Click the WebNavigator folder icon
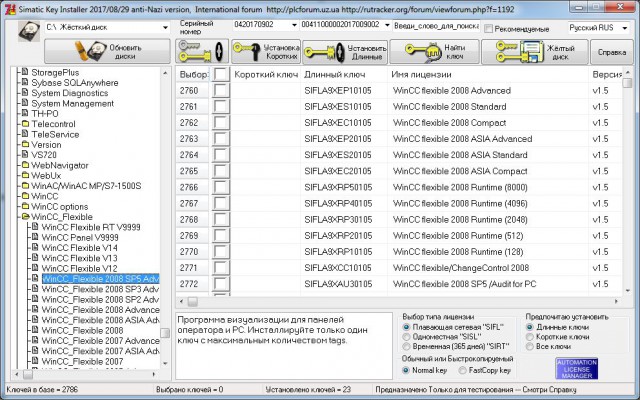Image resolution: width=640 pixels, height=400 pixels. click(25, 164)
